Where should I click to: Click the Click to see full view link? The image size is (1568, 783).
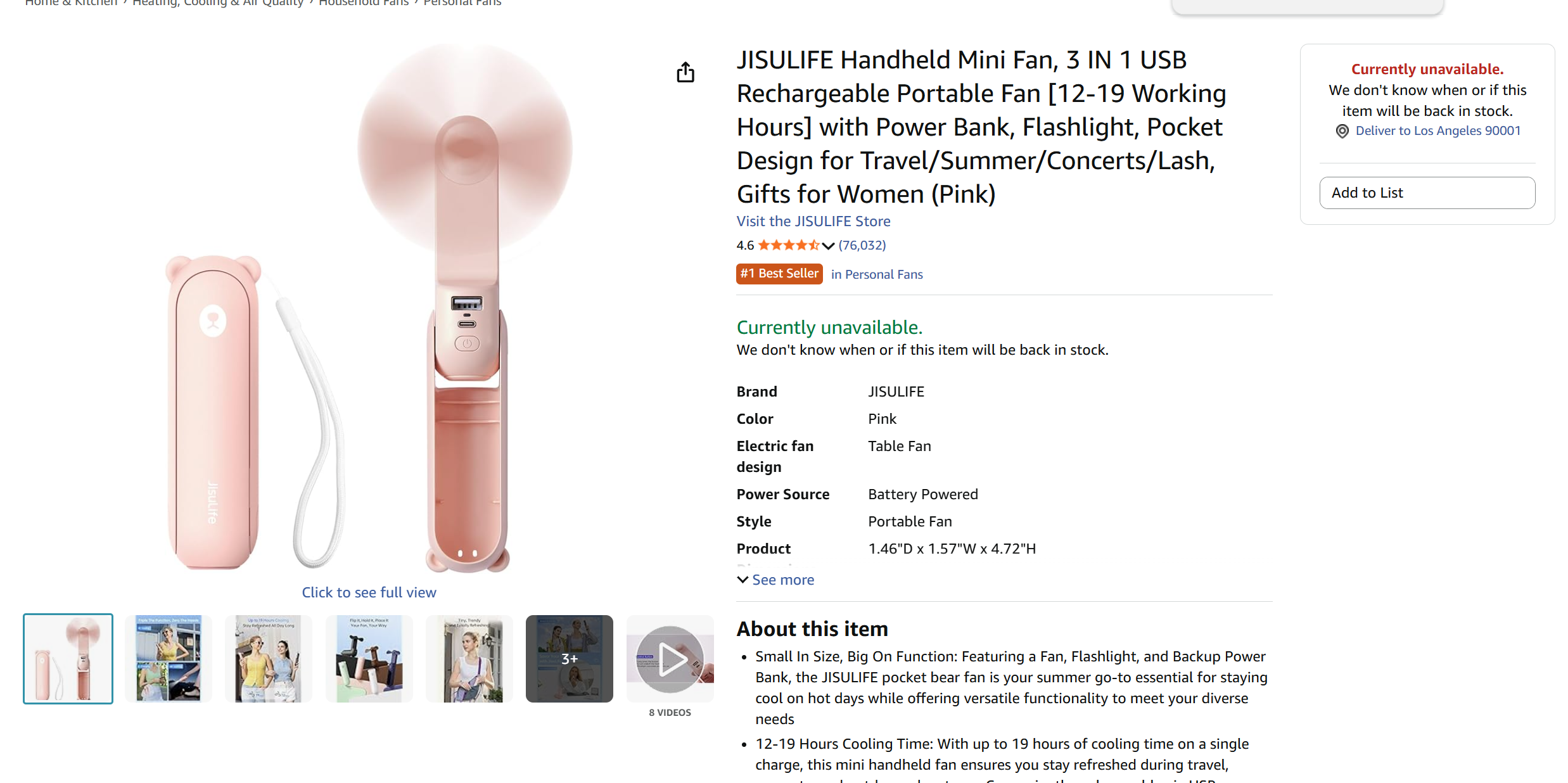pyautogui.click(x=369, y=592)
